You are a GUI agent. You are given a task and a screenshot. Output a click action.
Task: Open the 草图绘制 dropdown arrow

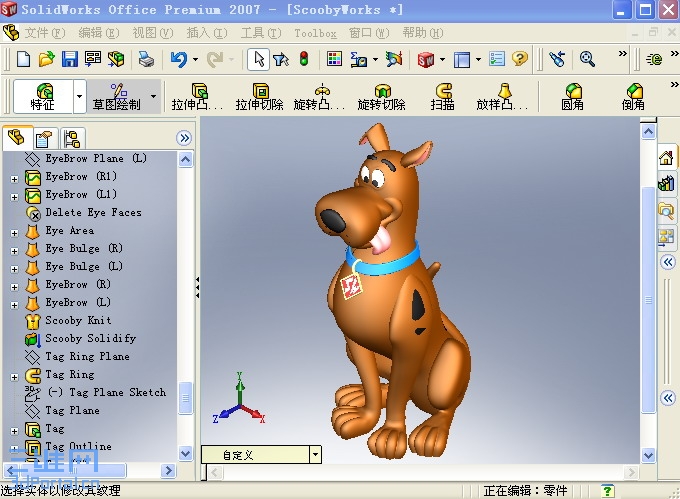[154, 96]
